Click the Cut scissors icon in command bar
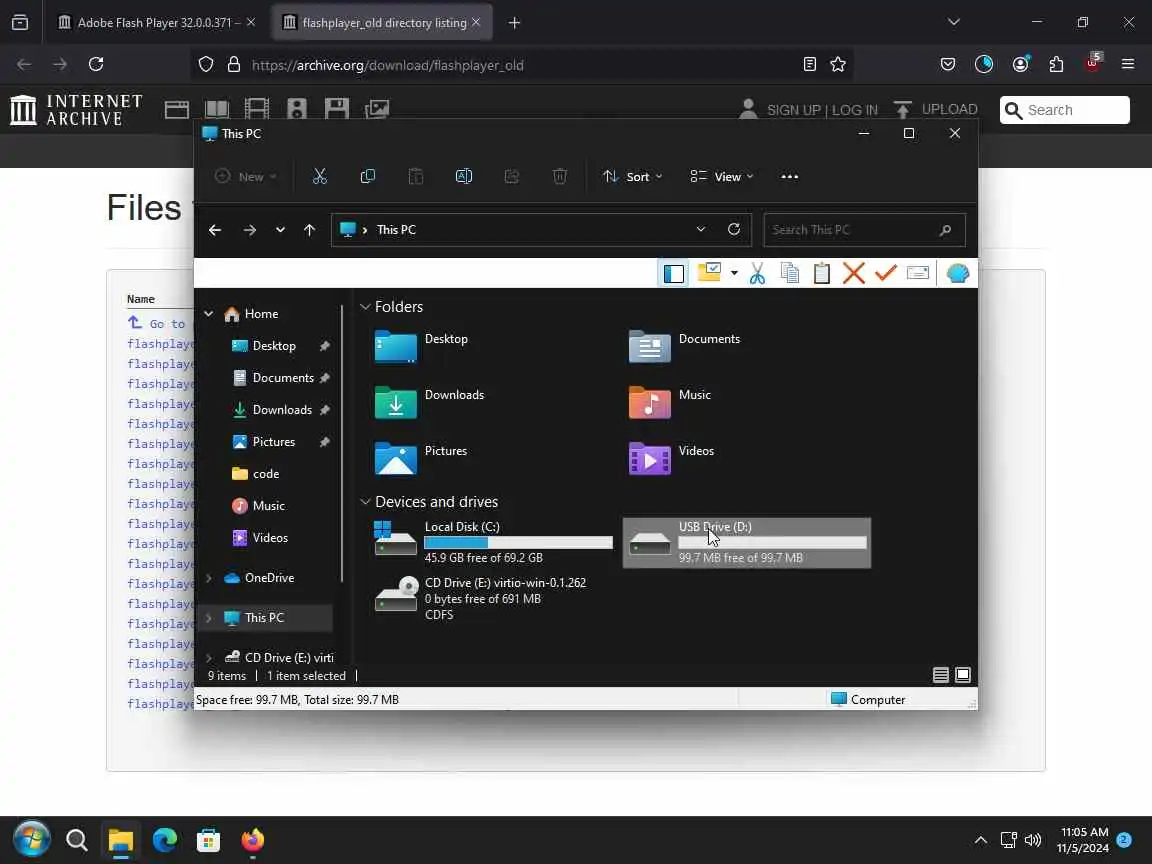 [x=320, y=176]
